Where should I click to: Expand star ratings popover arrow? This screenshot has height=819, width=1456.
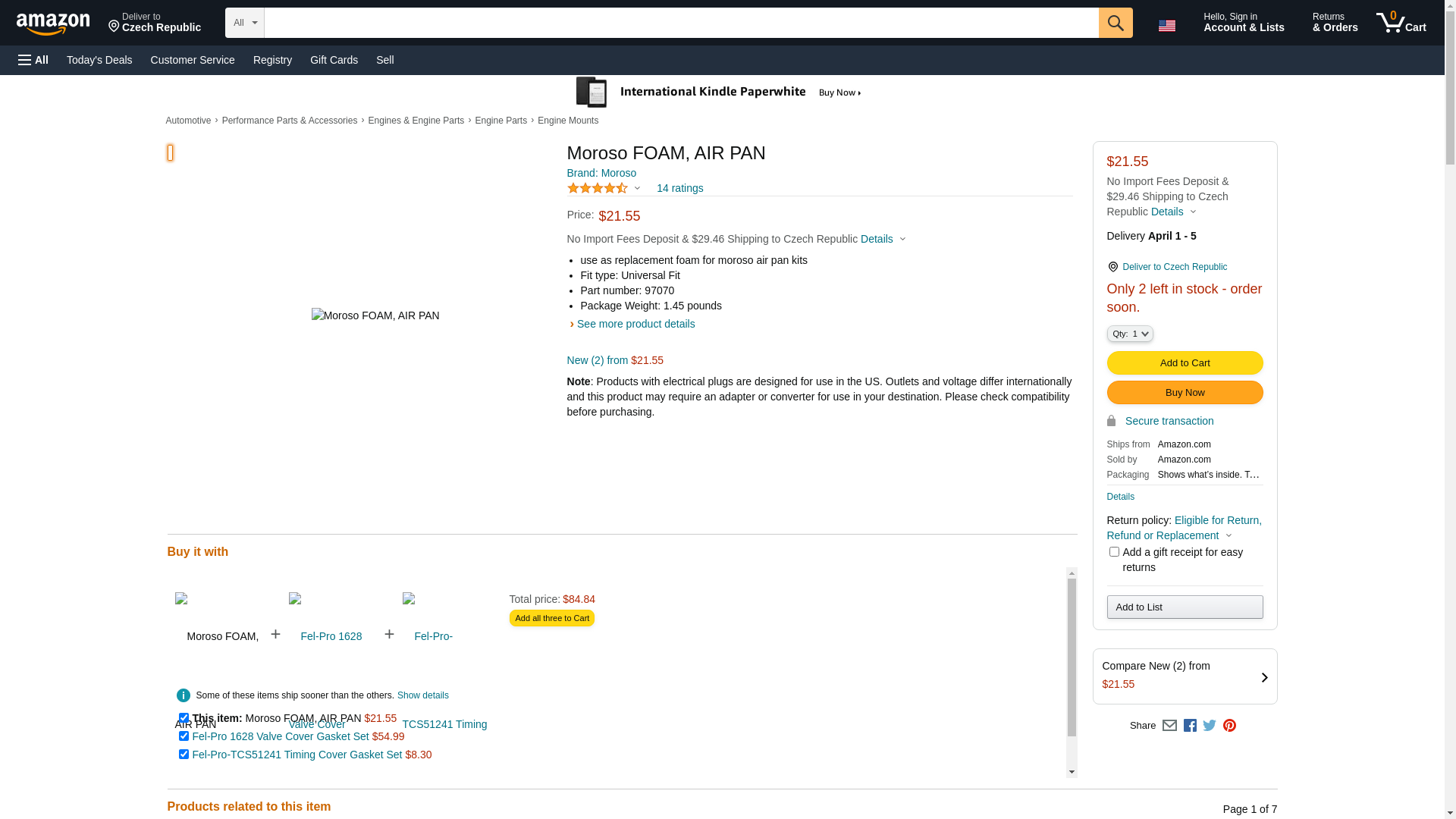pos(637,188)
